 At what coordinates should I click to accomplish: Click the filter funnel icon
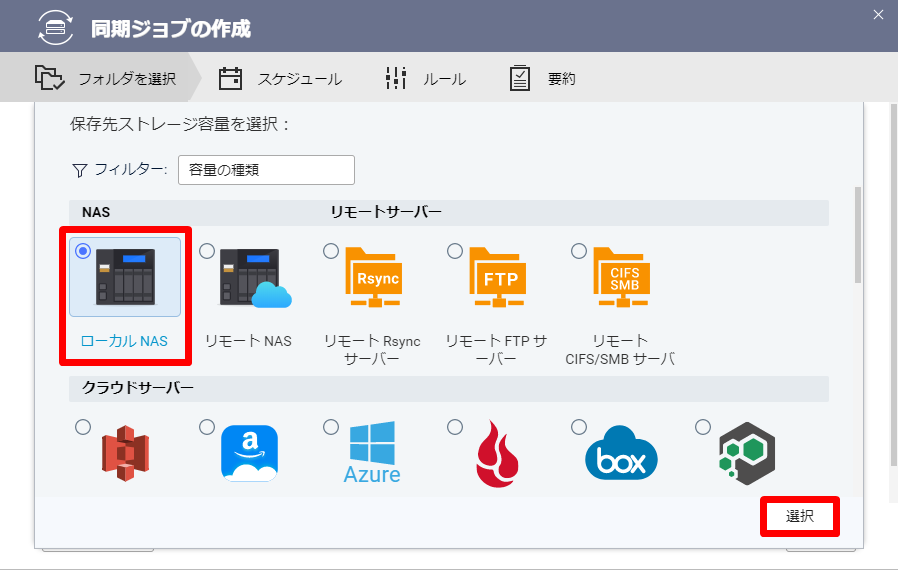(80, 170)
